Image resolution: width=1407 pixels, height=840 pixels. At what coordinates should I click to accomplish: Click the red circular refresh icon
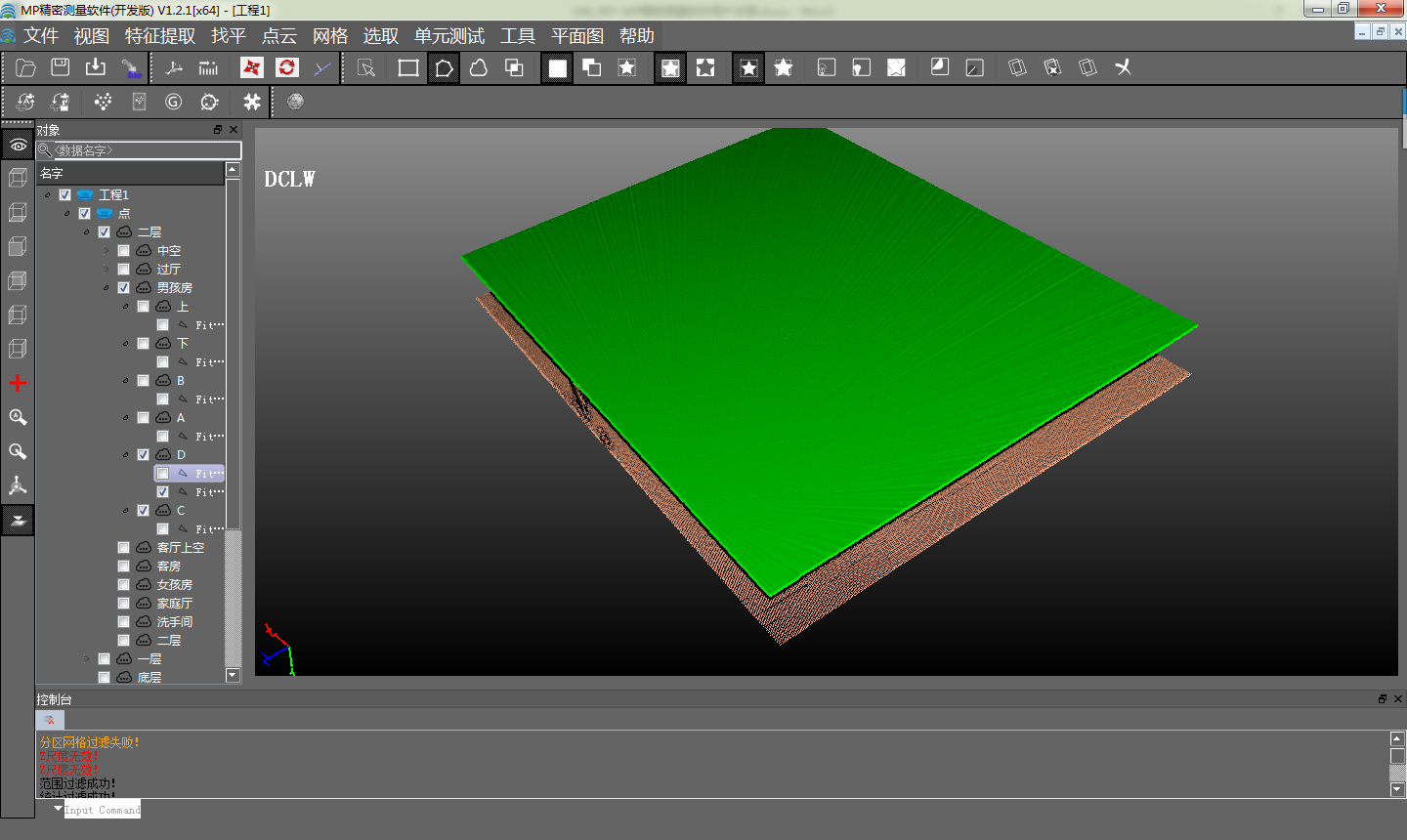click(x=286, y=67)
